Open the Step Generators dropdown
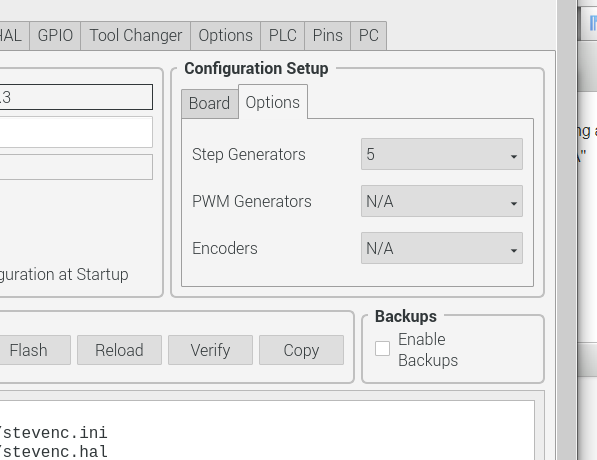Viewport: 597px width, 460px height. 442,154
